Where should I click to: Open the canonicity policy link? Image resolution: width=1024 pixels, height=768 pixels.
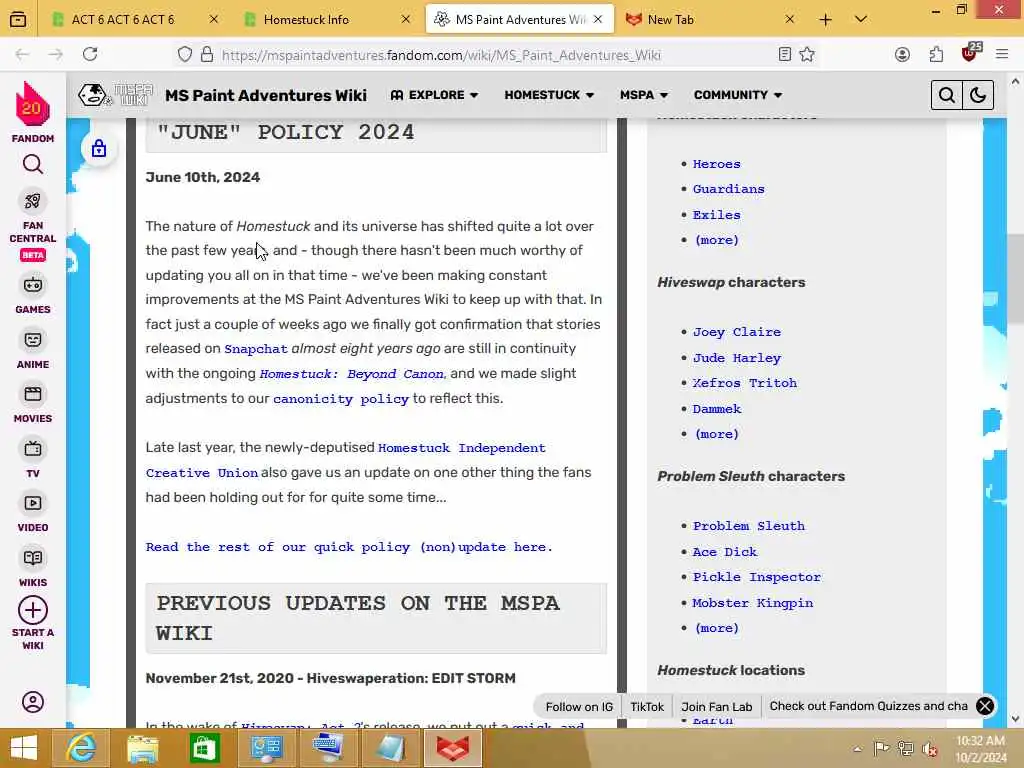point(340,398)
